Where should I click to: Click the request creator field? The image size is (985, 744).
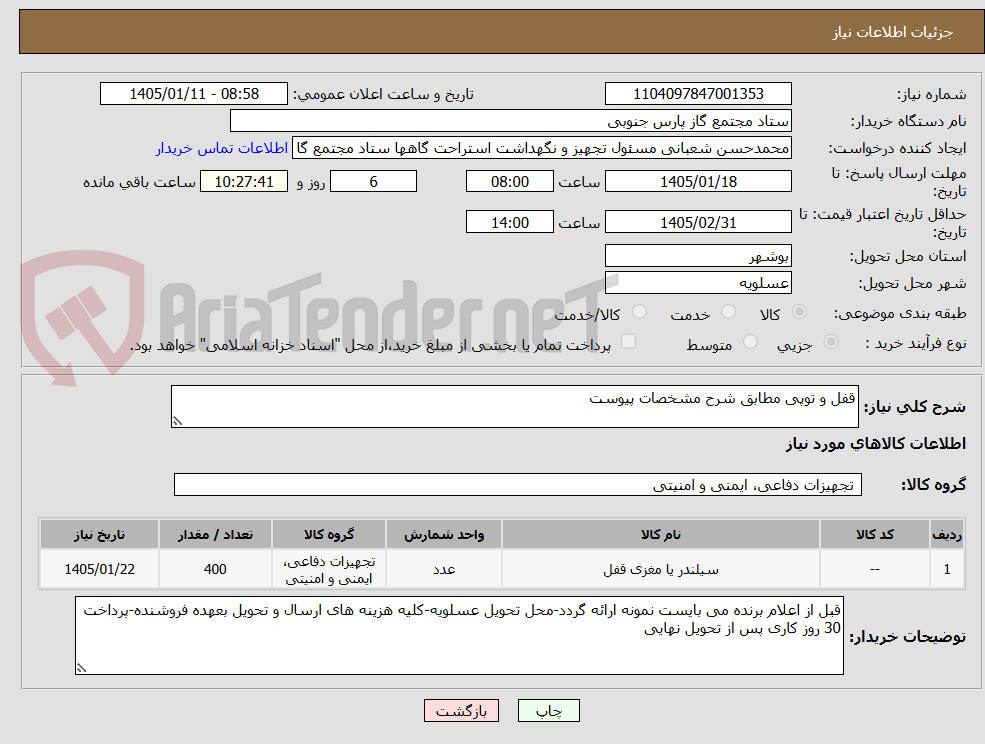[x=541, y=148]
